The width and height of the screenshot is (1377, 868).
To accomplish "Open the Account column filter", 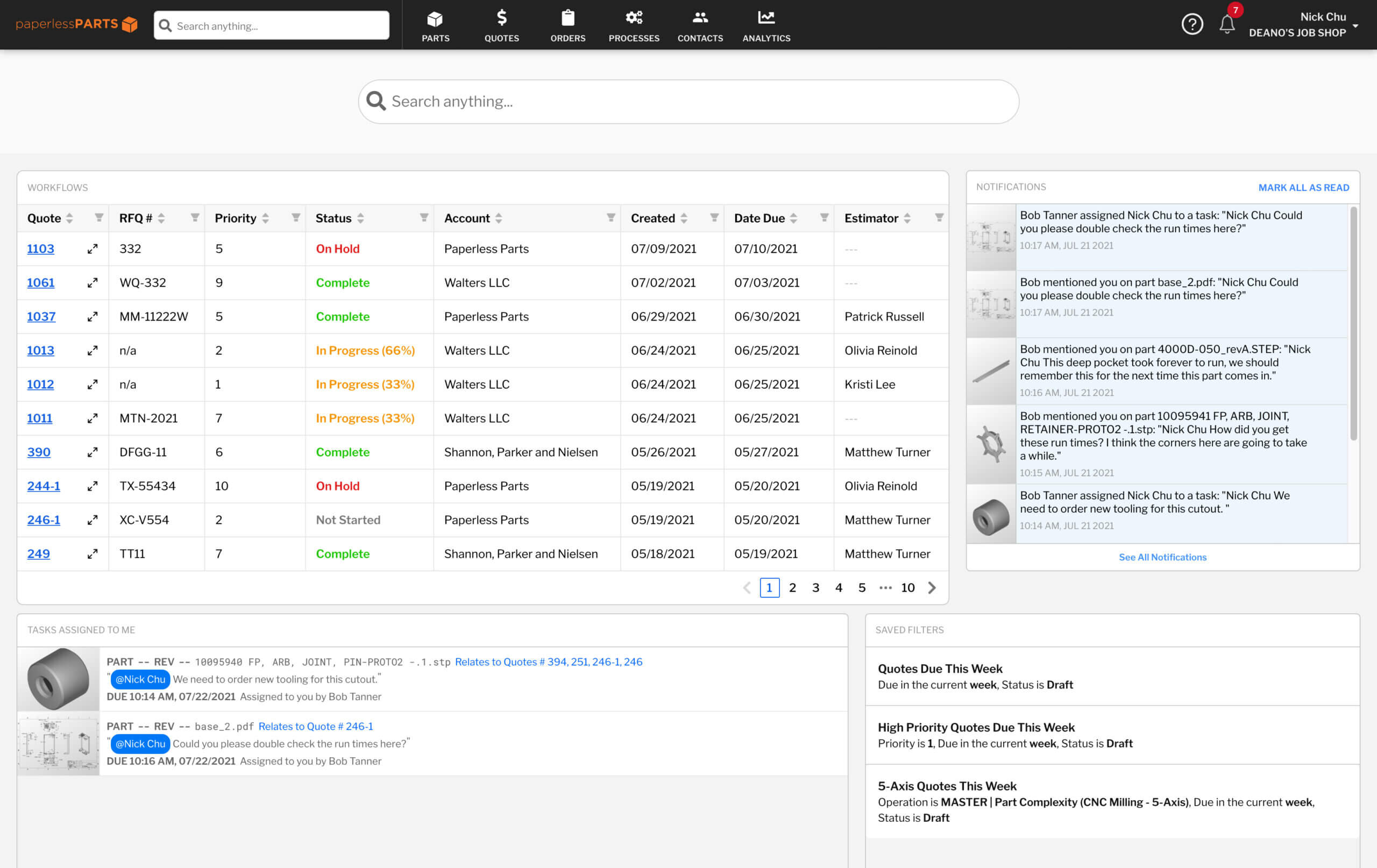I will (611, 217).
